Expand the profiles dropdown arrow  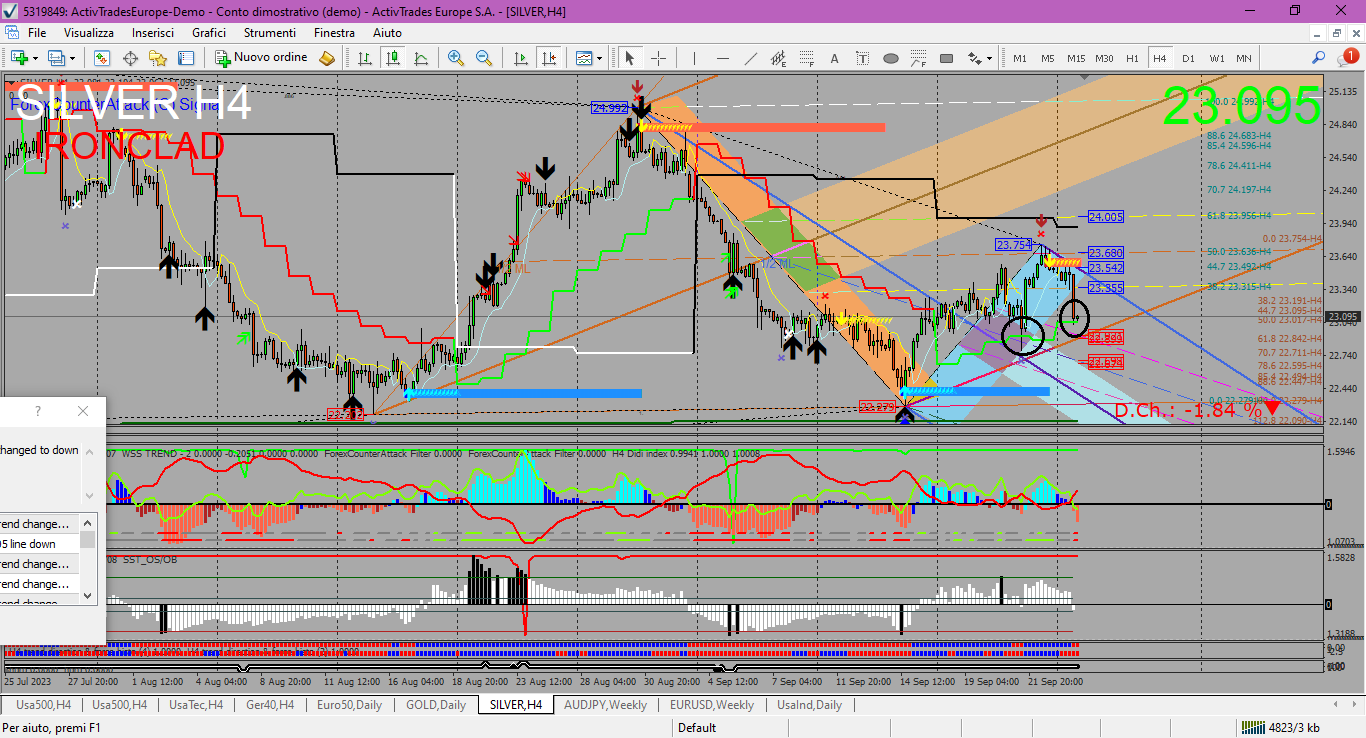[x=71, y=58]
